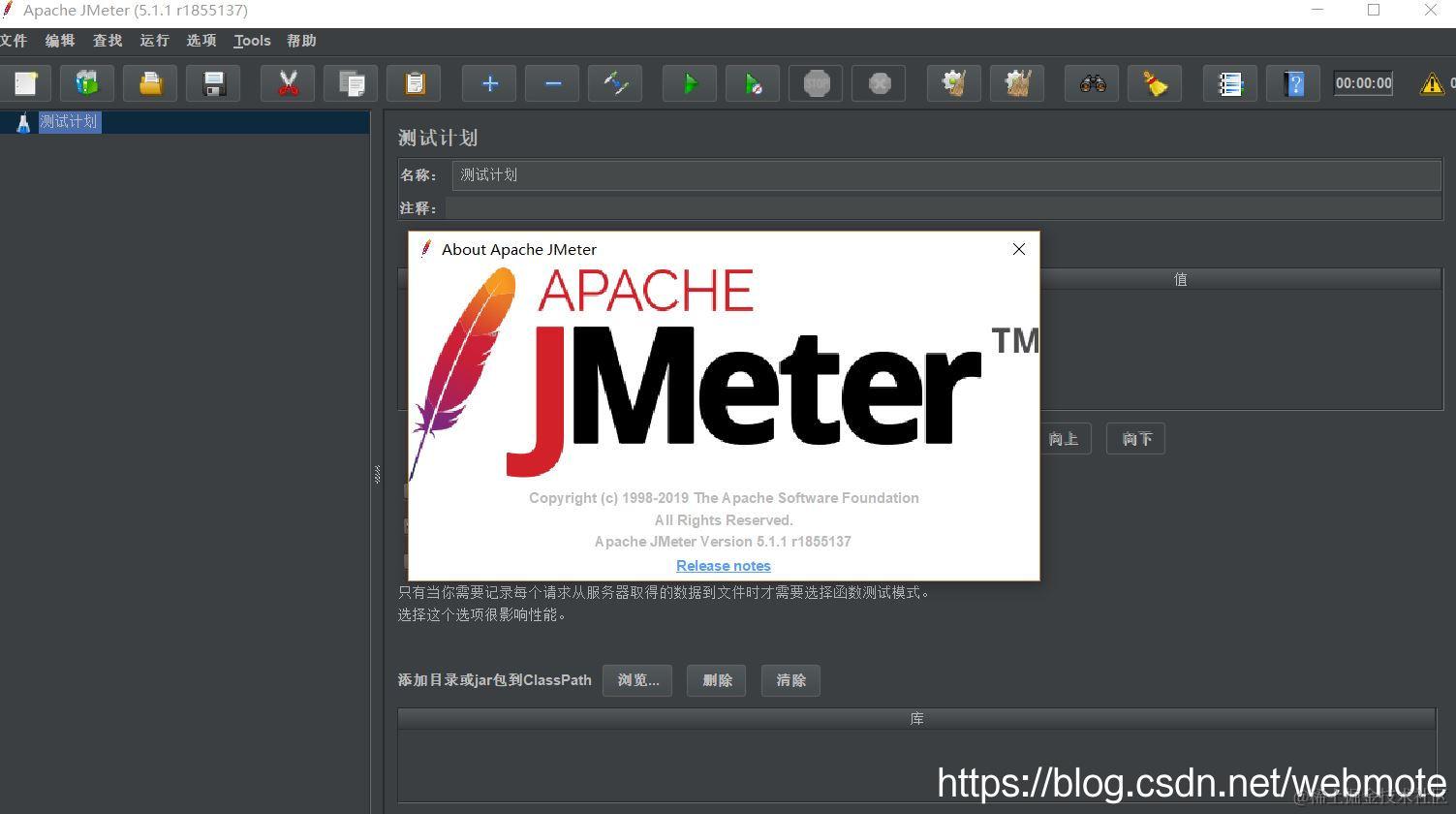Click the Toggle enable/disable icon
This screenshot has width=1456, height=814.
point(615,83)
